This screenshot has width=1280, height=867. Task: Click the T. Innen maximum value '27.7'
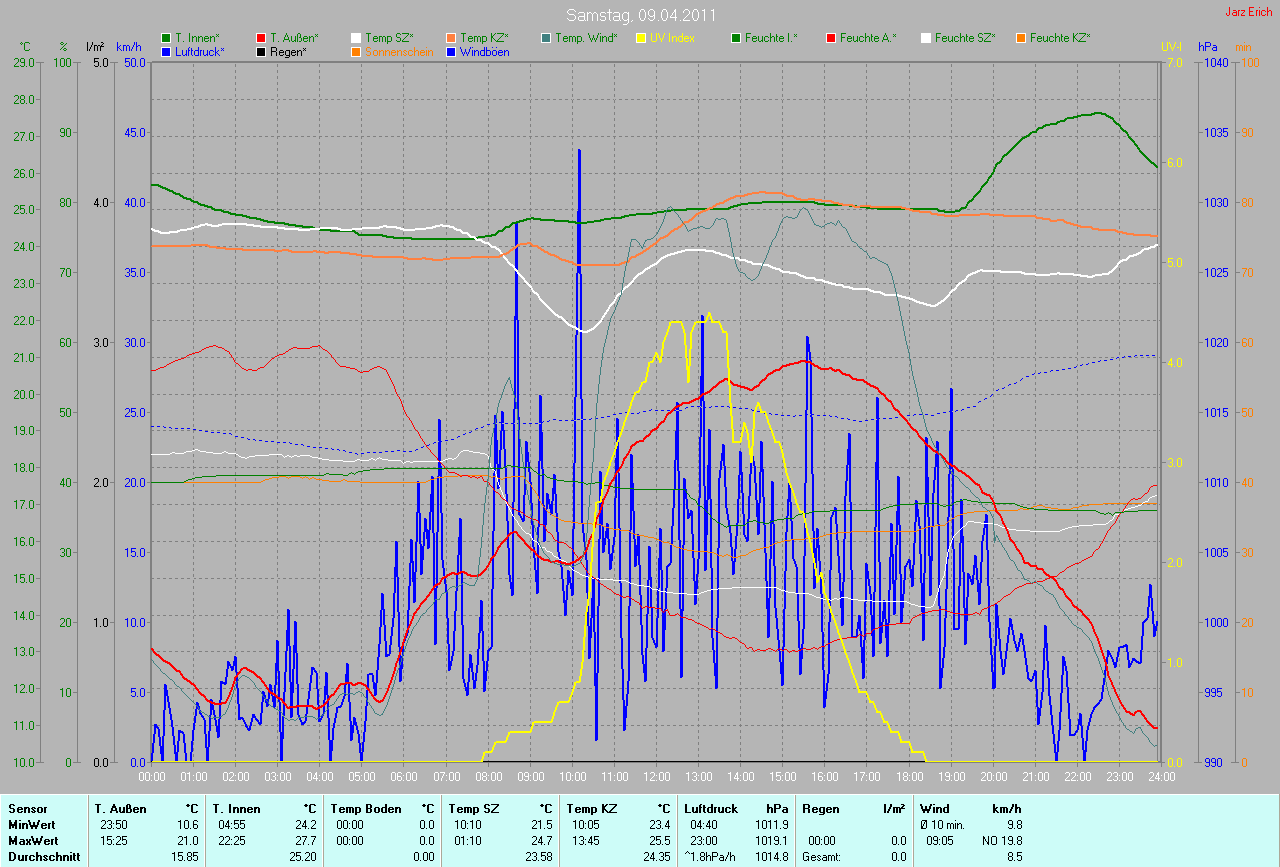point(305,840)
